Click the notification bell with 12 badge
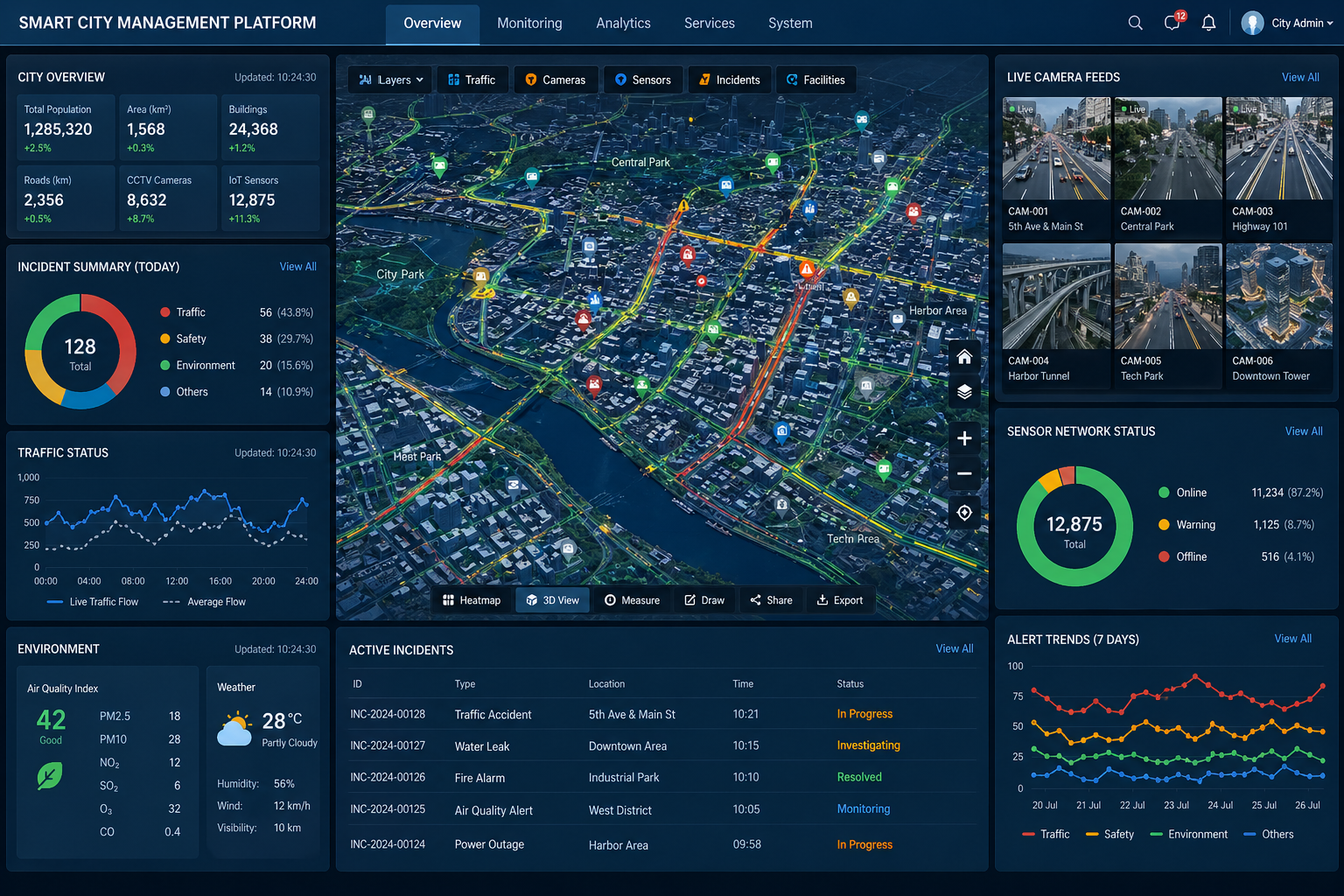1344x896 pixels. 1172,23
